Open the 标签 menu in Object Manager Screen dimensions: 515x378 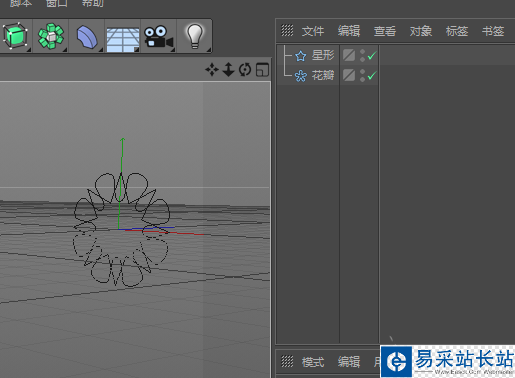(457, 31)
